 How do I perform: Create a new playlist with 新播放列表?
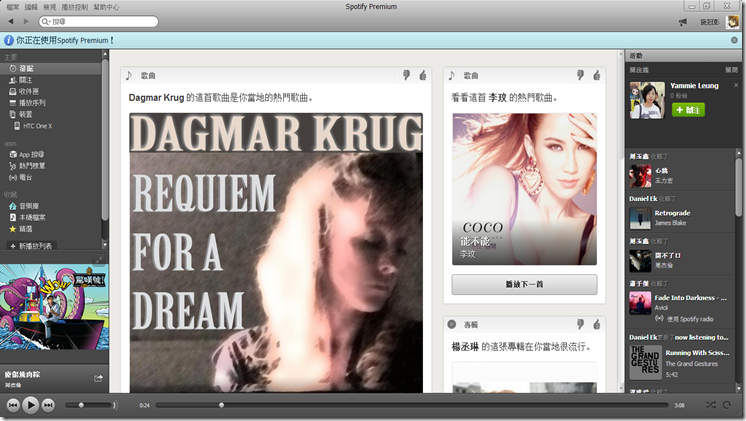pyautogui.click(x=31, y=246)
